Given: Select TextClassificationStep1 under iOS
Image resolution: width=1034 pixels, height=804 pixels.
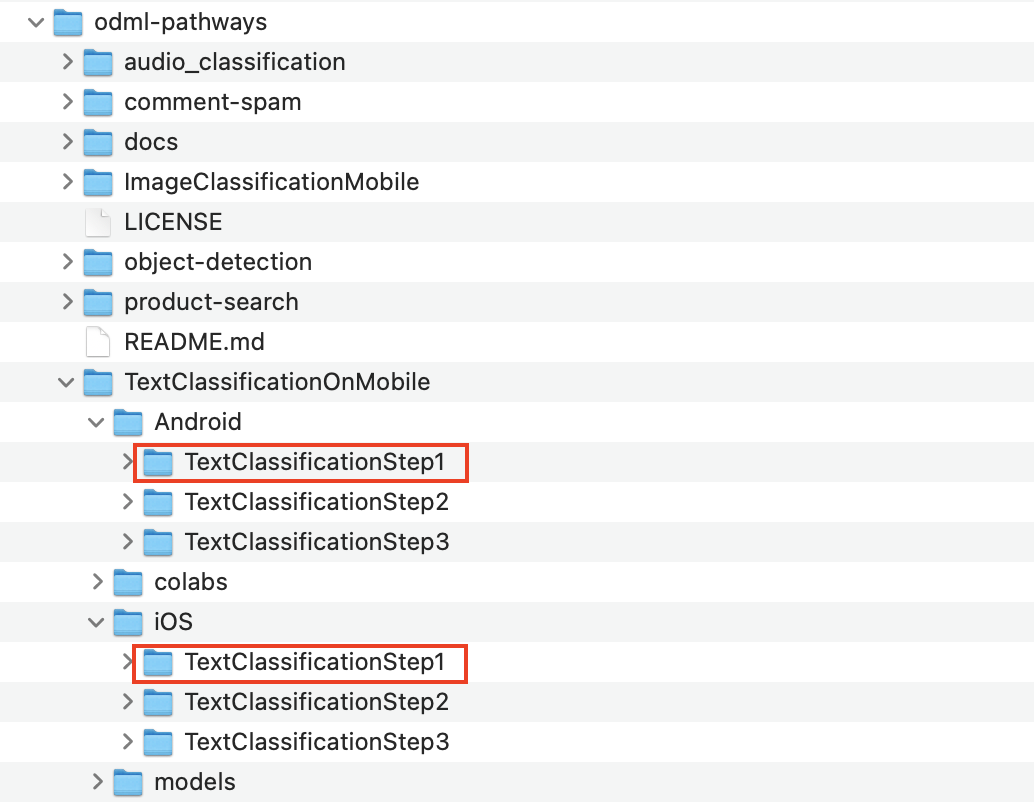Looking at the screenshot, I should click(316, 662).
